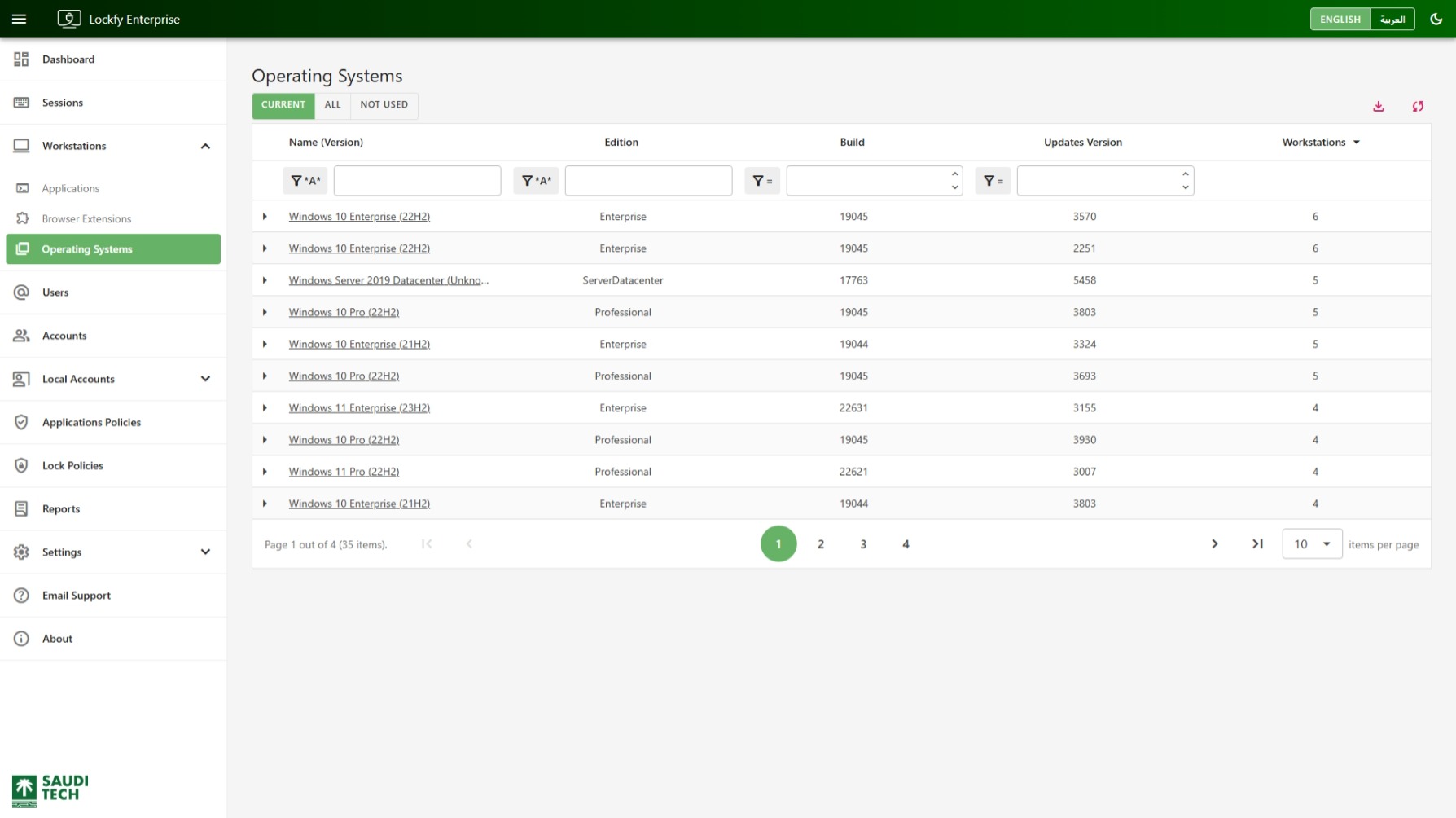
Task: Click the refresh table icon
Action: click(x=1418, y=106)
